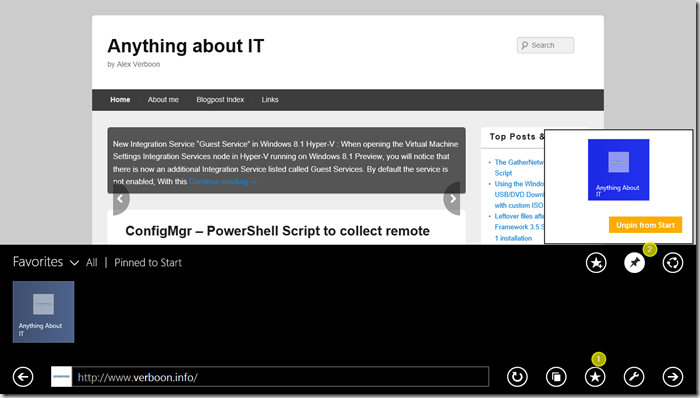
Task: Click the pin site to Start icon
Action: point(634,262)
